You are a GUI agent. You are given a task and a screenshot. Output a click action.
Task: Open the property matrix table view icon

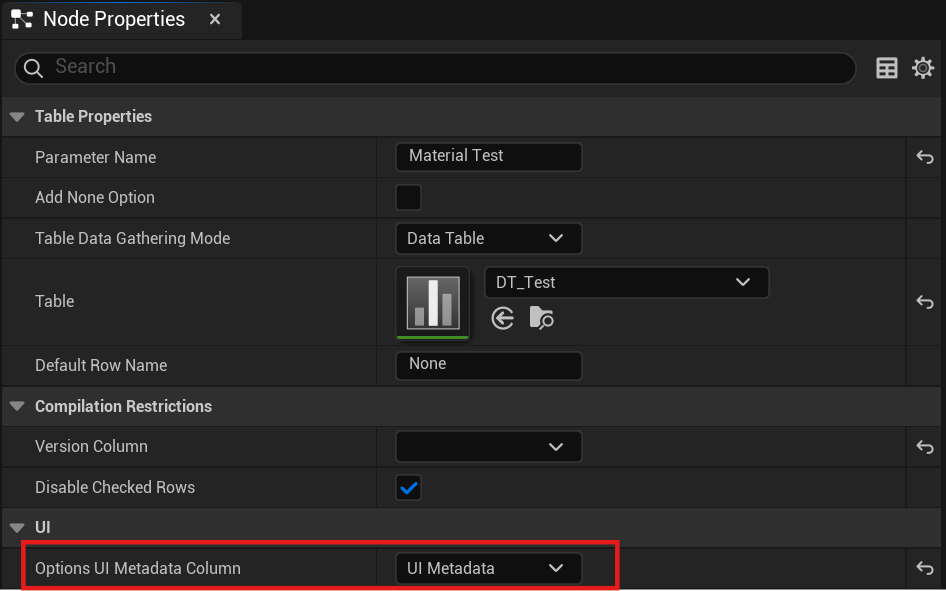click(886, 68)
